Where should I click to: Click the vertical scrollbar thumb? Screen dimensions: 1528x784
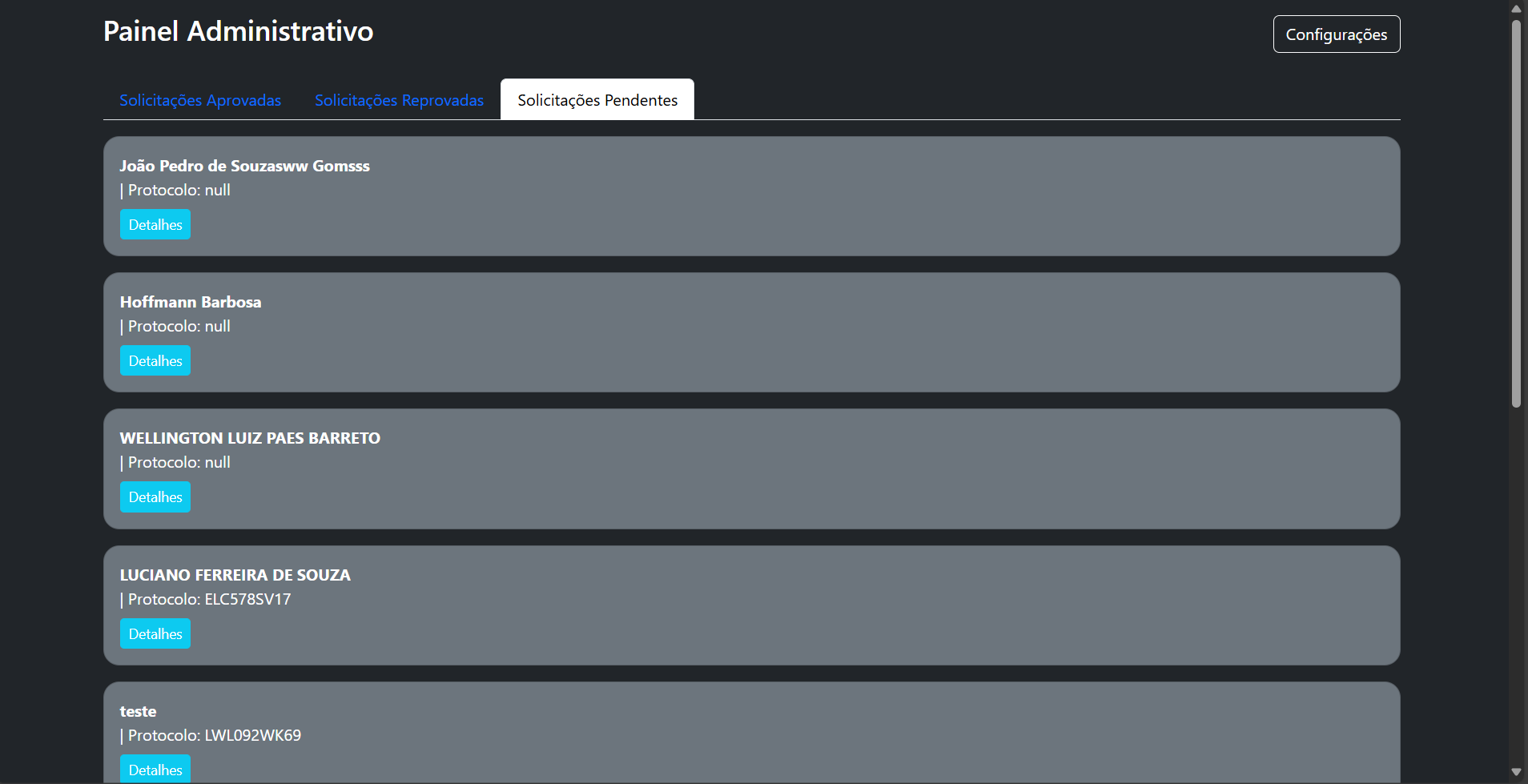click(1516, 212)
